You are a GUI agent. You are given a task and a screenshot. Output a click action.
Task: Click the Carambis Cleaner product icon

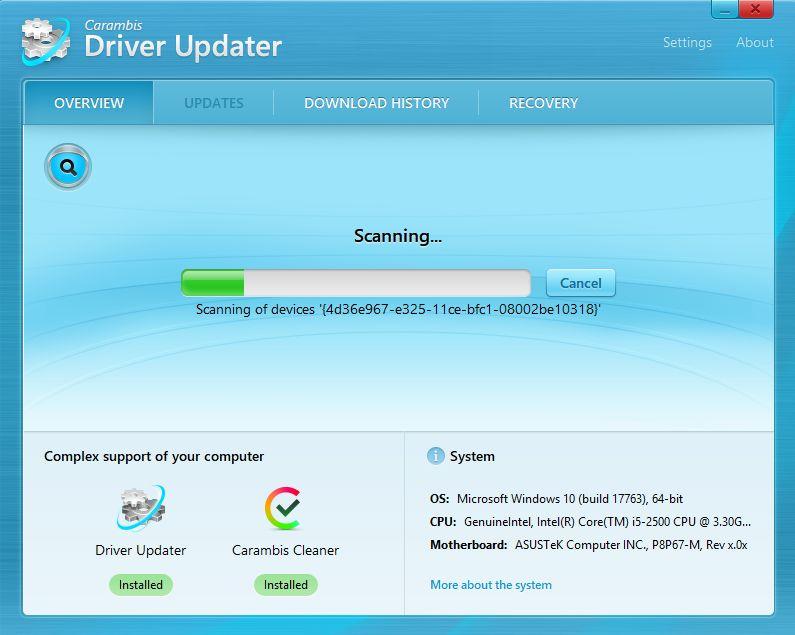284,508
